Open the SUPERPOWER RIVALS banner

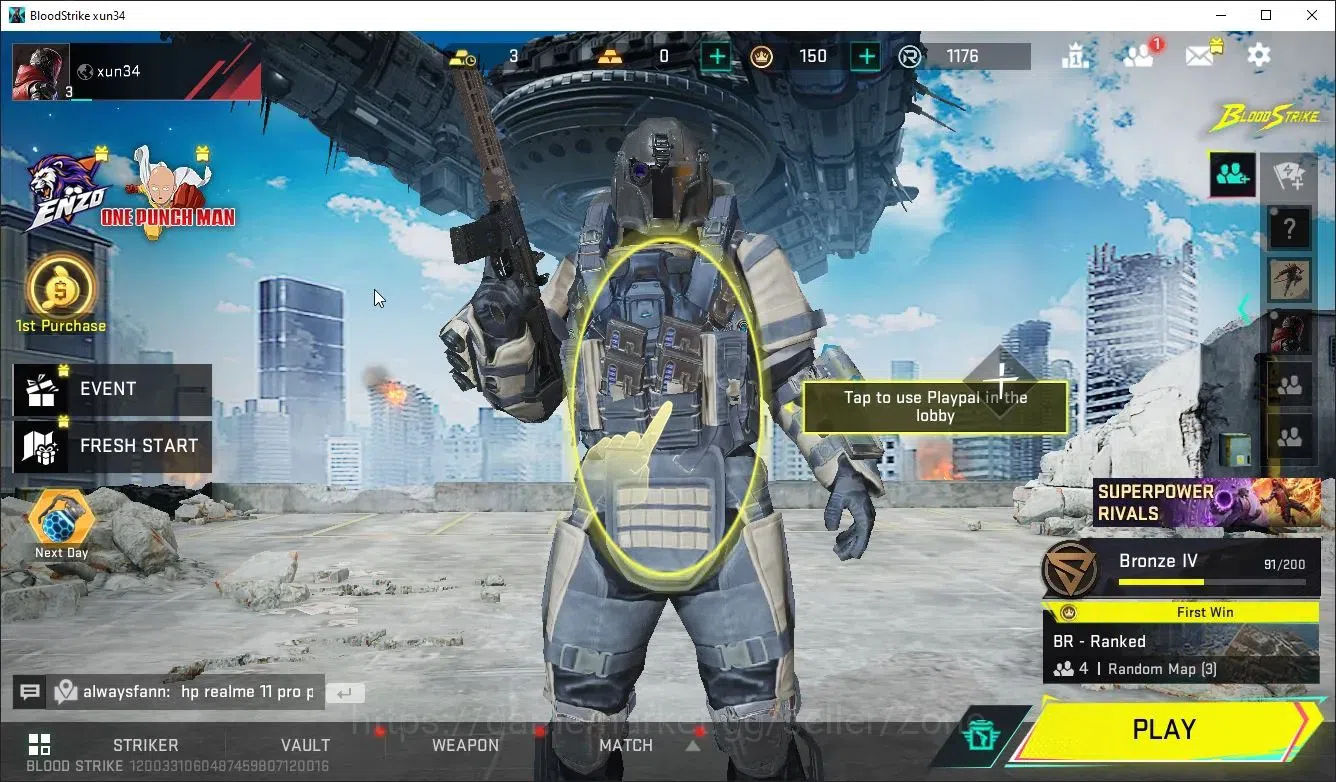point(1206,502)
